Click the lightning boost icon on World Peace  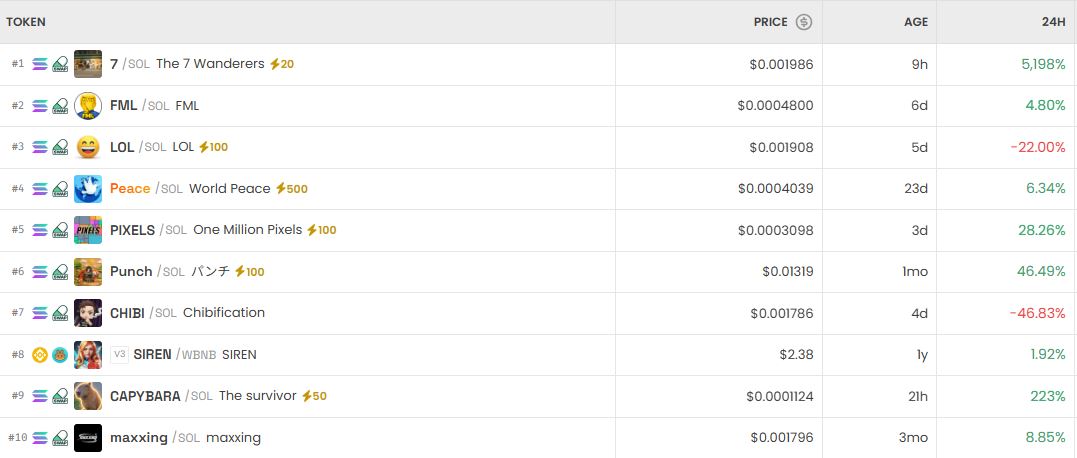(281, 189)
